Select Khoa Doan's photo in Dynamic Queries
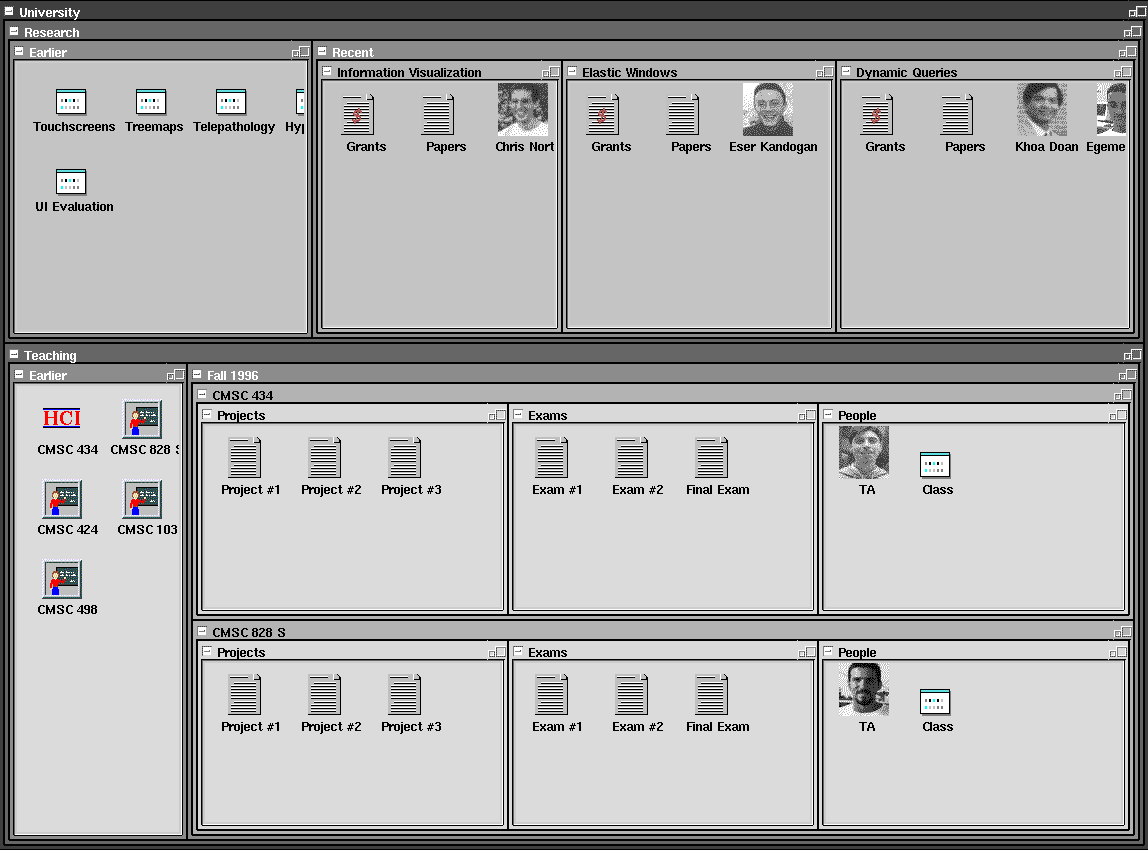1148x850 pixels. click(x=1041, y=109)
